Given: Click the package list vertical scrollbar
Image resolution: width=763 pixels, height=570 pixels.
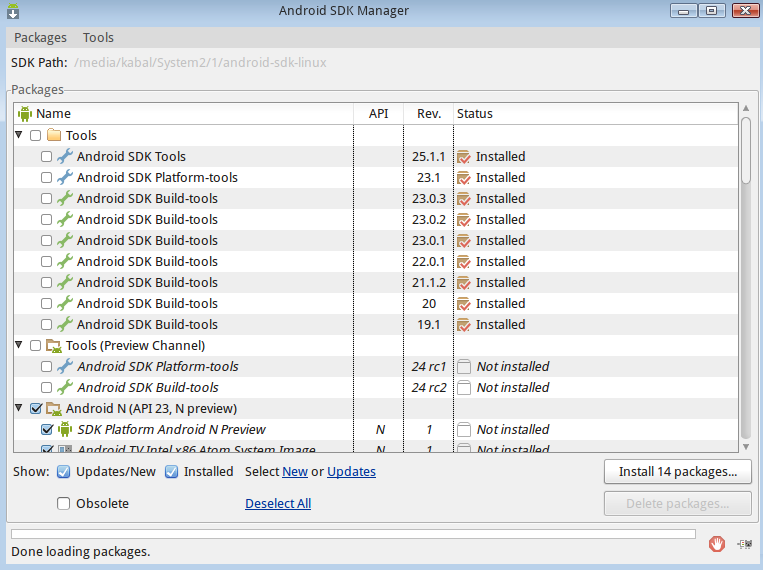Looking at the screenshot, I should pyautogui.click(x=745, y=280).
